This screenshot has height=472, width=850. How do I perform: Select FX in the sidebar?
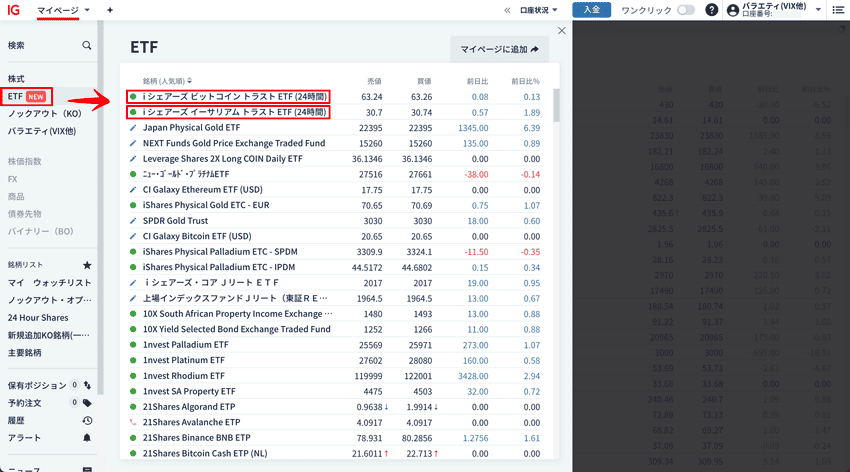12,179
